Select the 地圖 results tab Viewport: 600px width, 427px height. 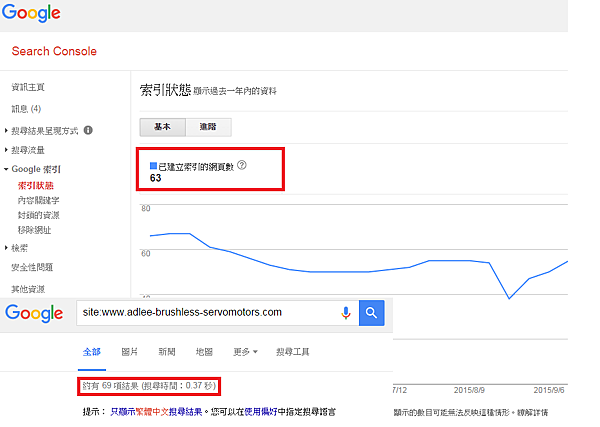coord(204,352)
